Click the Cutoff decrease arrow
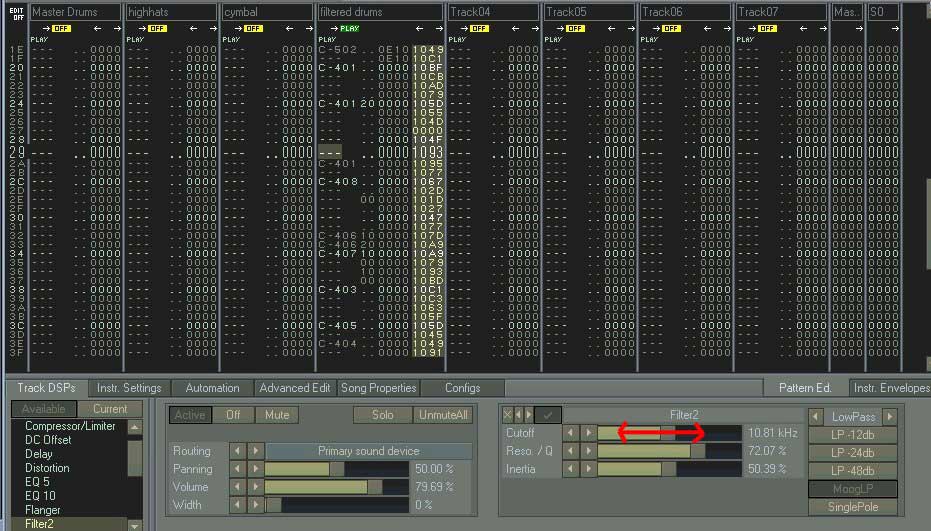This screenshot has height=531, width=931. click(x=569, y=433)
